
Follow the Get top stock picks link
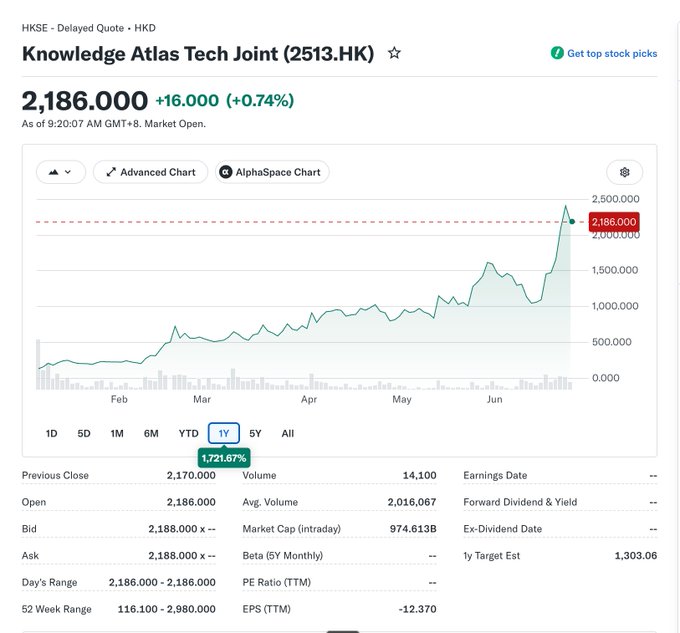[612, 53]
